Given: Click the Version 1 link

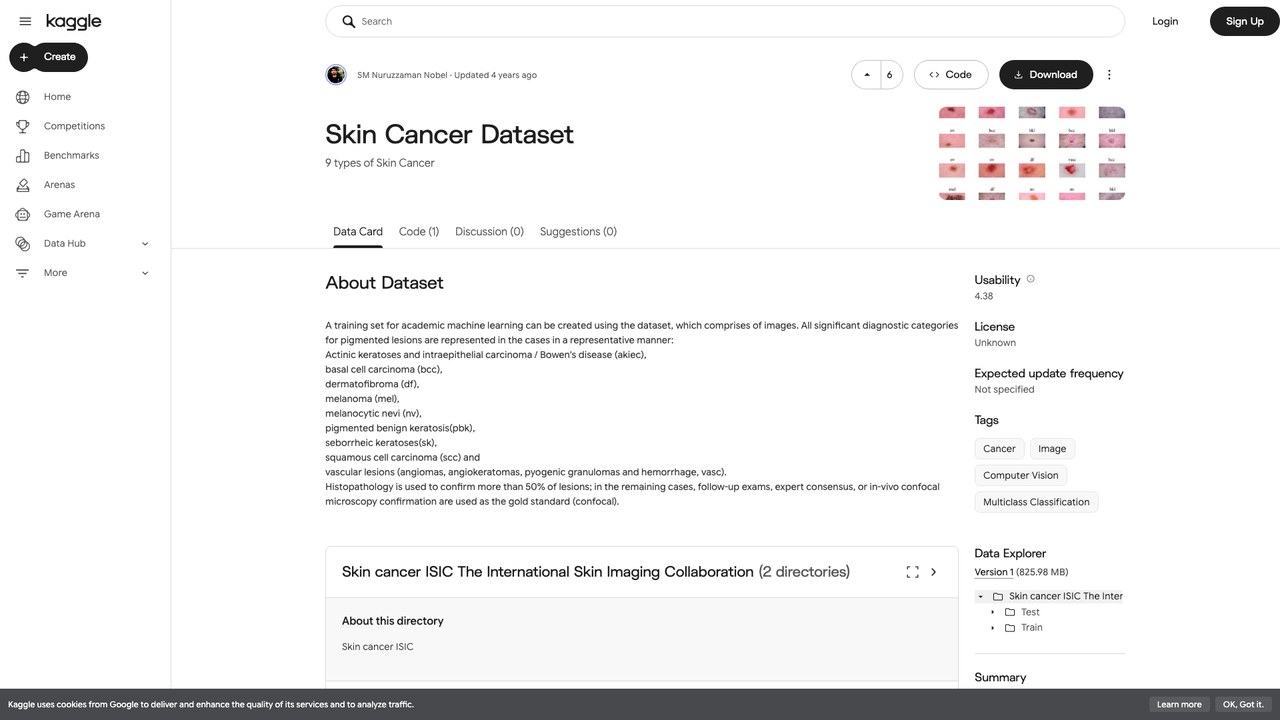Looking at the screenshot, I should [x=994, y=572].
